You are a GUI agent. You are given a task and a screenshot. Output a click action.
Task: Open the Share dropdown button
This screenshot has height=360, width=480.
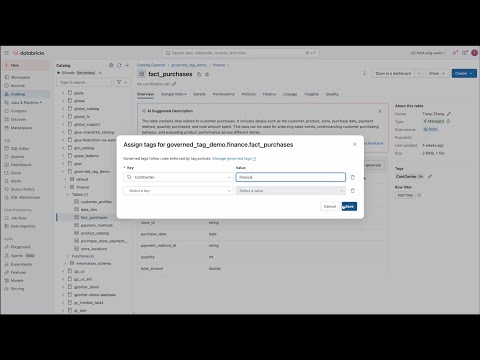[437, 73]
